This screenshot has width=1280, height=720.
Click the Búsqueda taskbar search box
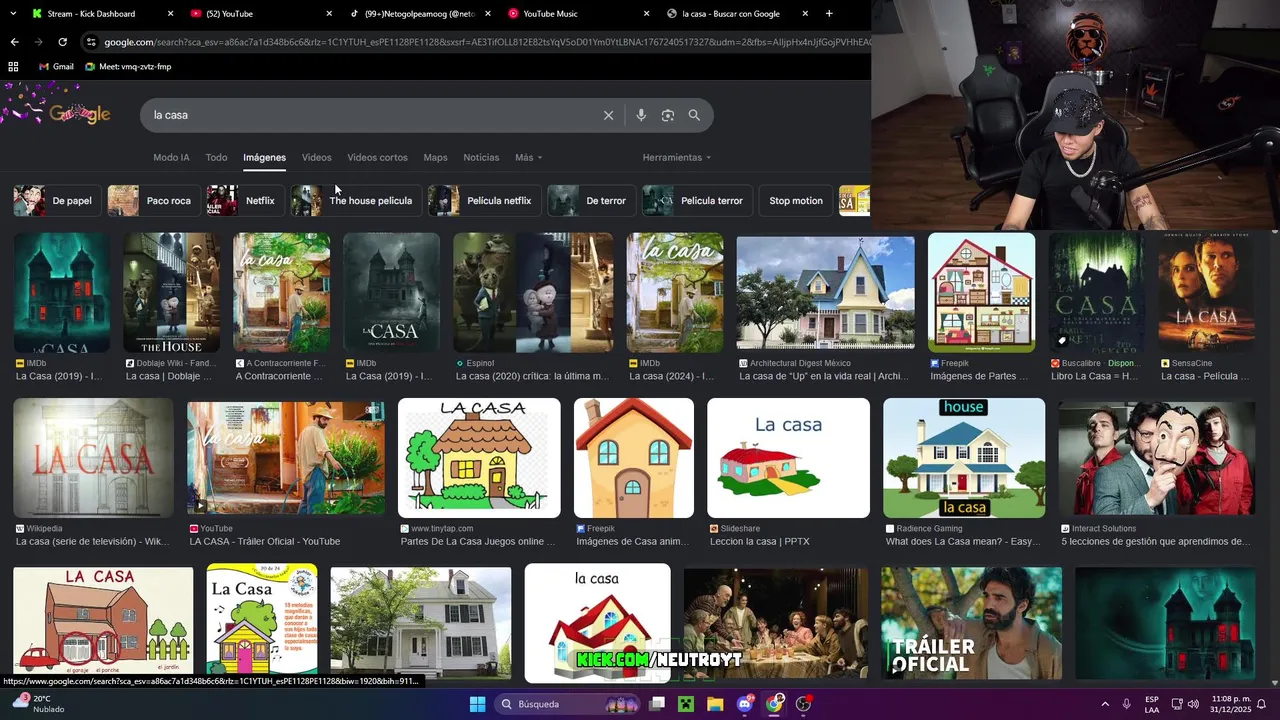pyautogui.click(x=567, y=704)
